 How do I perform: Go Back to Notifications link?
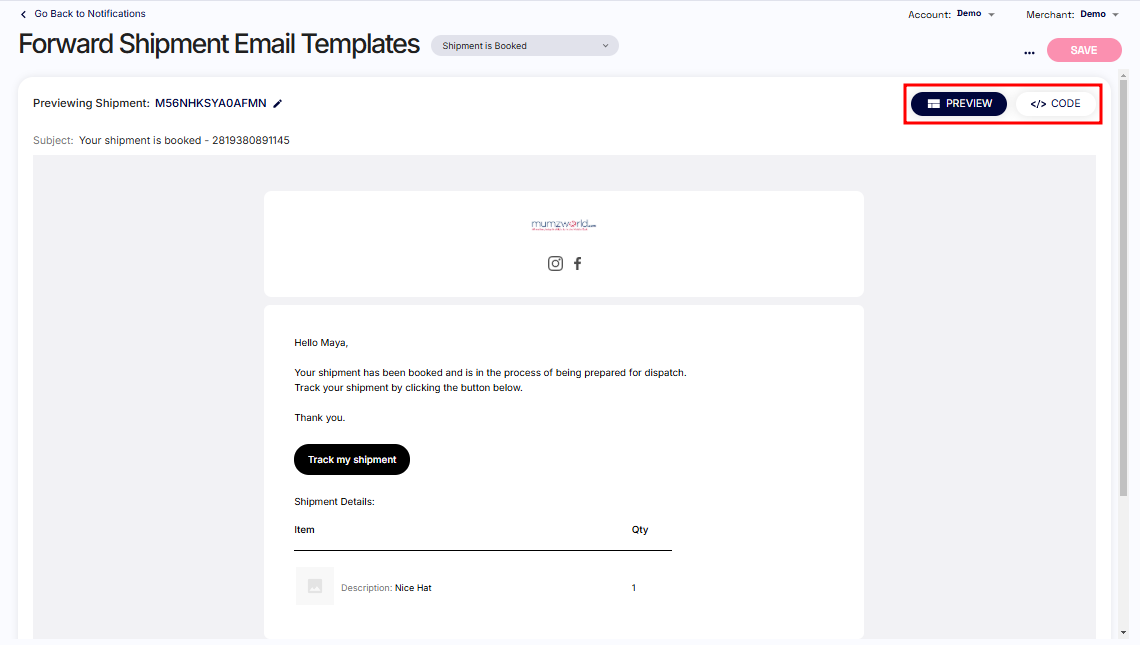coord(89,14)
